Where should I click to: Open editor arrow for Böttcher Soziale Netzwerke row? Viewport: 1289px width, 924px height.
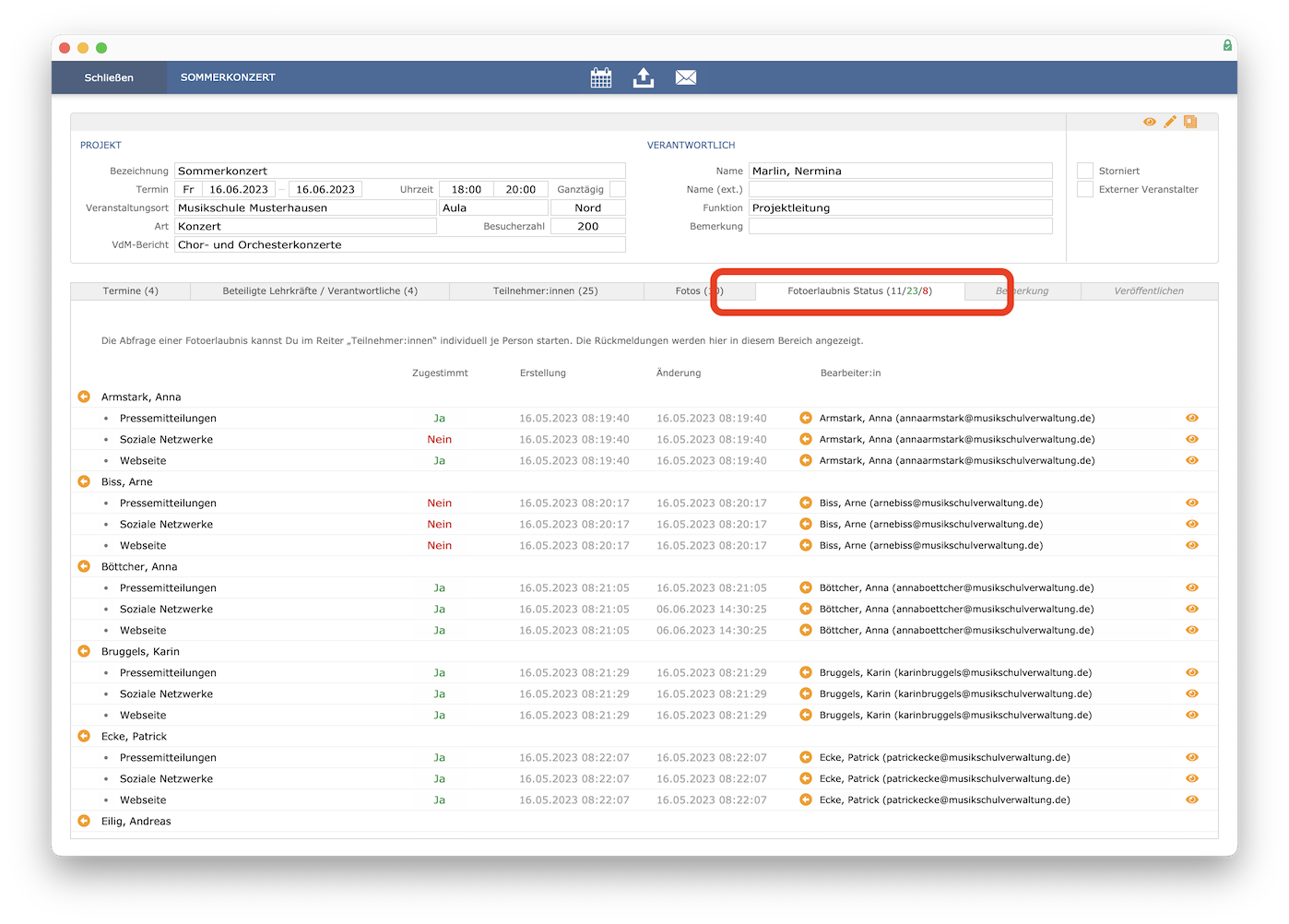pyautogui.click(x=806, y=609)
